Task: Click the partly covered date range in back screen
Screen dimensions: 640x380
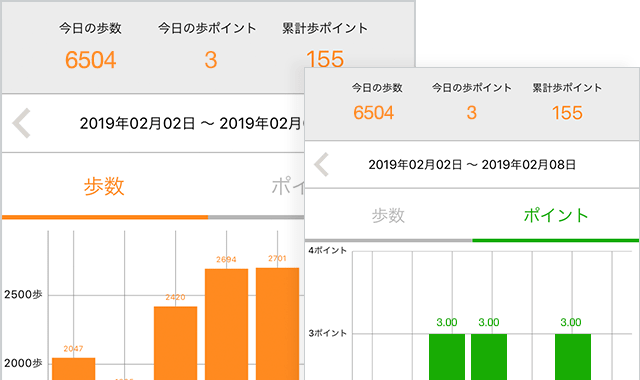Action: pyautogui.click(x=192, y=123)
